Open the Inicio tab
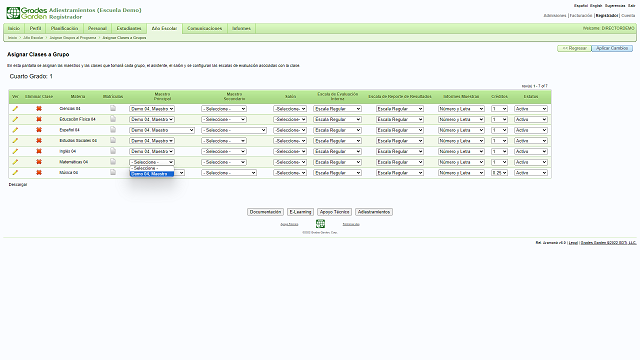The height and width of the screenshot is (360, 640). [x=14, y=29]
